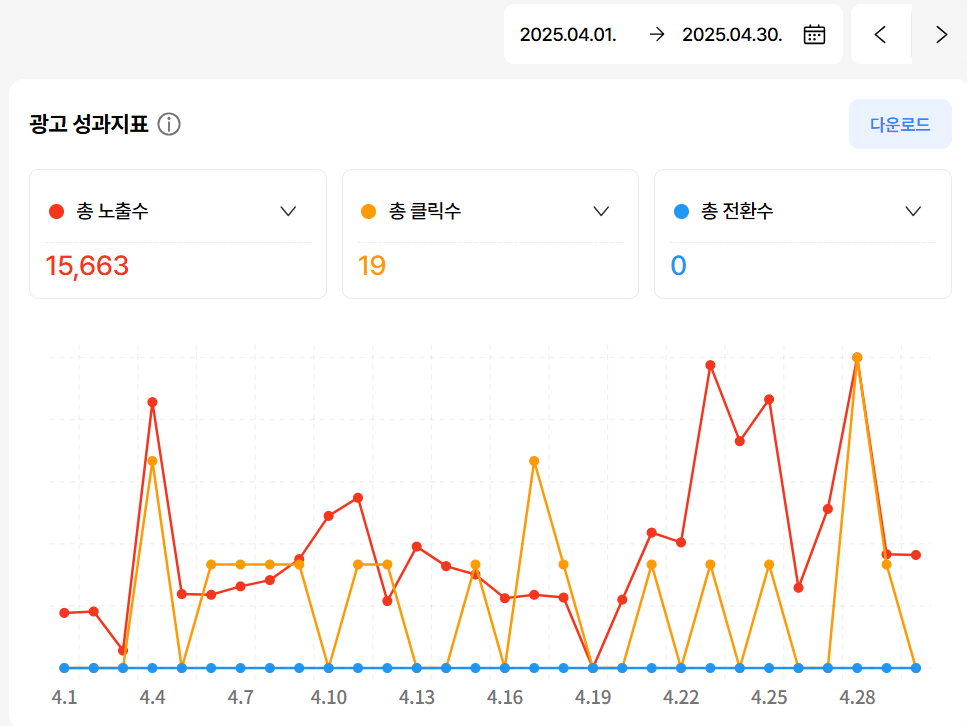Click the 4.28 x-axis label

point(857,698)
